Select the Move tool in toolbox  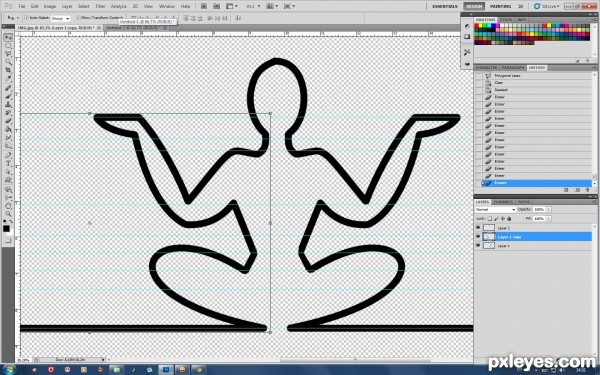pyautogui.click(x=8, y=37)
